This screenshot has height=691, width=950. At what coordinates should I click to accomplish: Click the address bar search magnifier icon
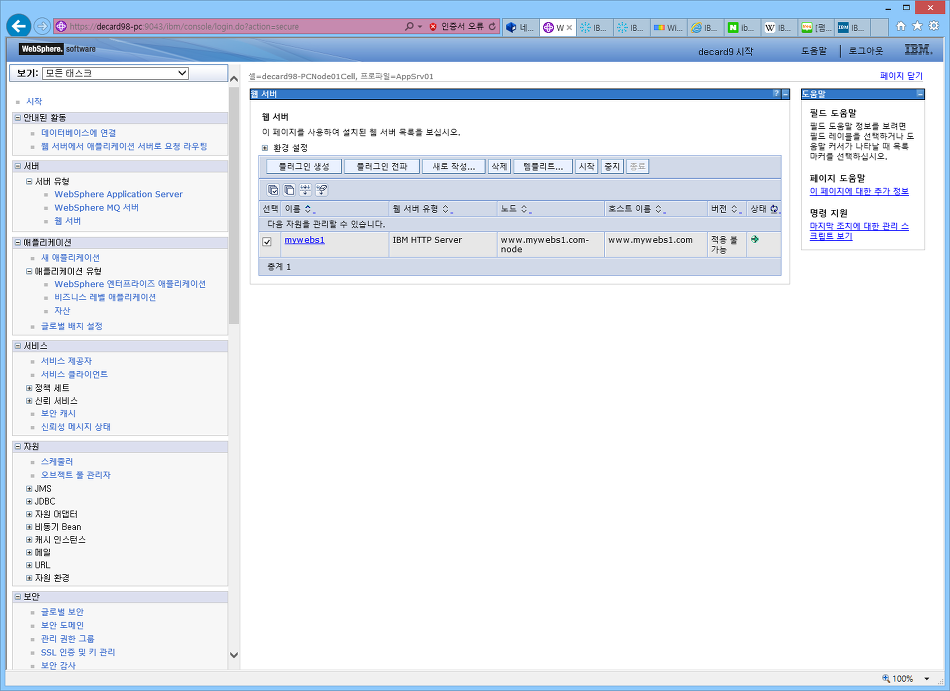tap(410, 27)
